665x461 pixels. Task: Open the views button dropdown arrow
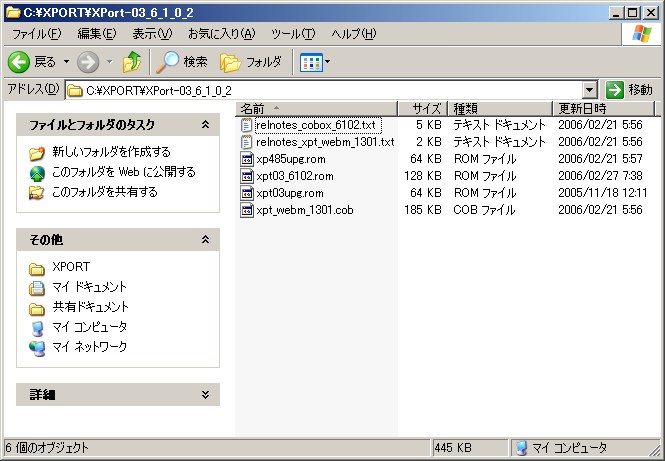click(x=327, y=62)
